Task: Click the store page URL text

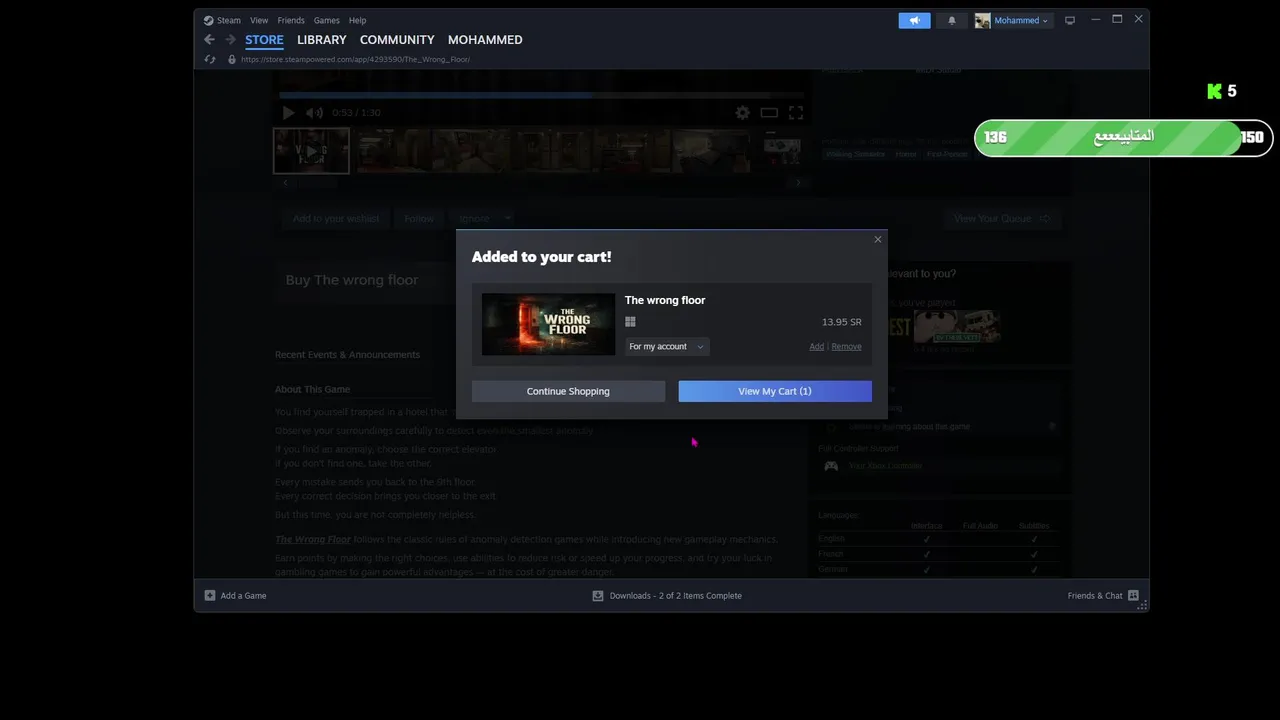Action: coord(355,59)
